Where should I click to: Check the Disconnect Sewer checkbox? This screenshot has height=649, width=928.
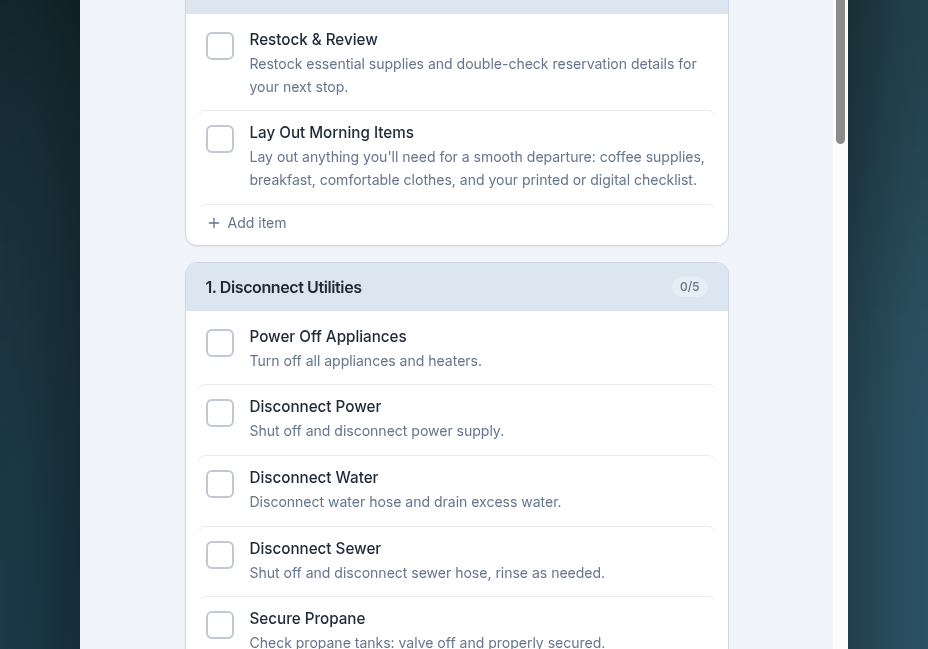click(220, 555)
